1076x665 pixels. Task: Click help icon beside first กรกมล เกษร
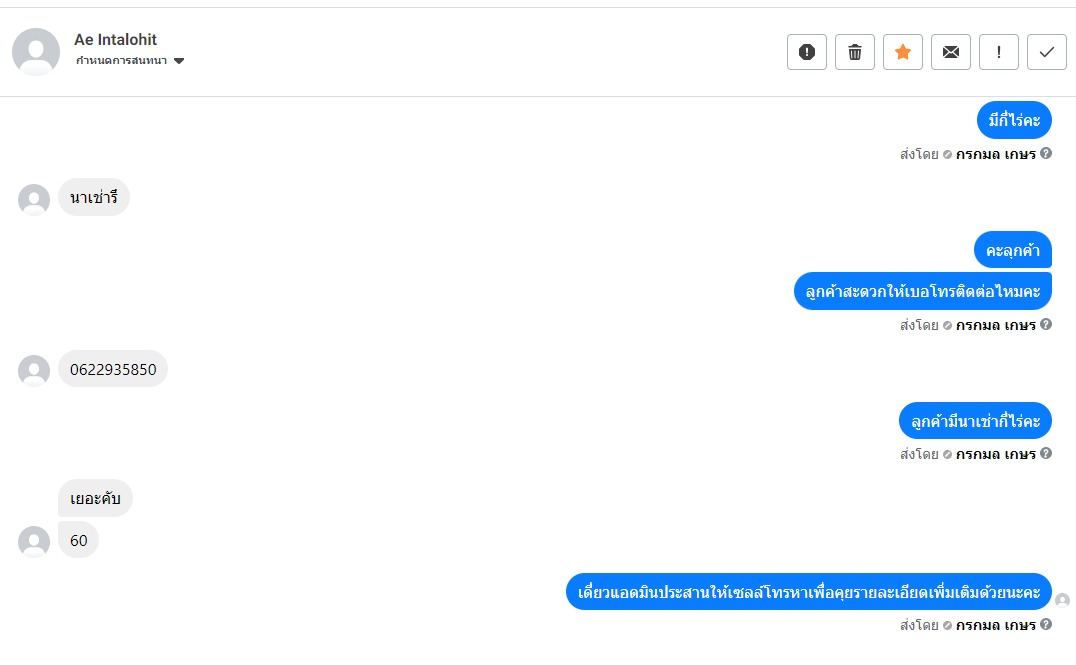click(x=1046, y=153)
